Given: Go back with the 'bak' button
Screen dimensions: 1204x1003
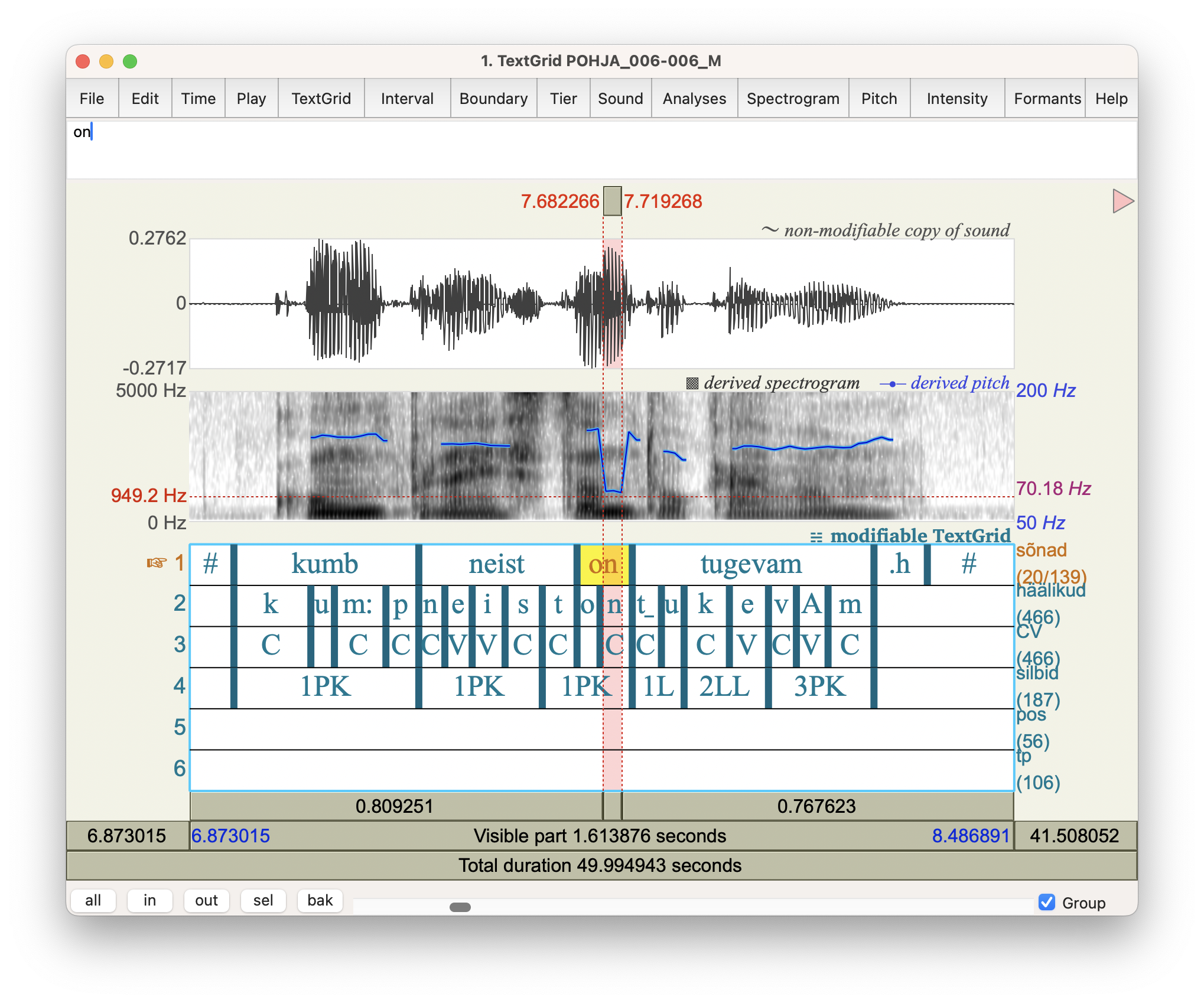Looking at the screenshot, I should click(320, 901).
